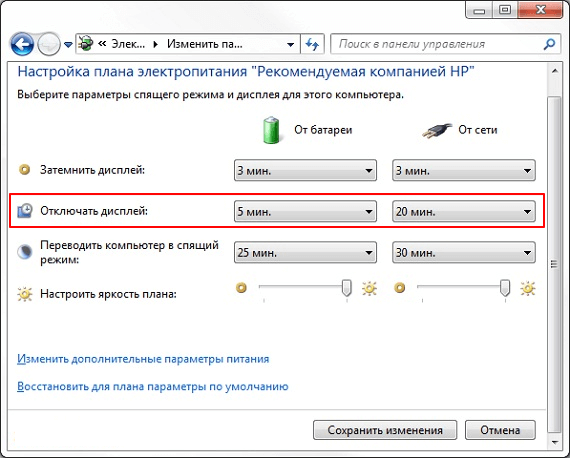Click battery brightness slider handle
Image resolution: width=570 pixels, height=458 pixels.
[347, 288]
